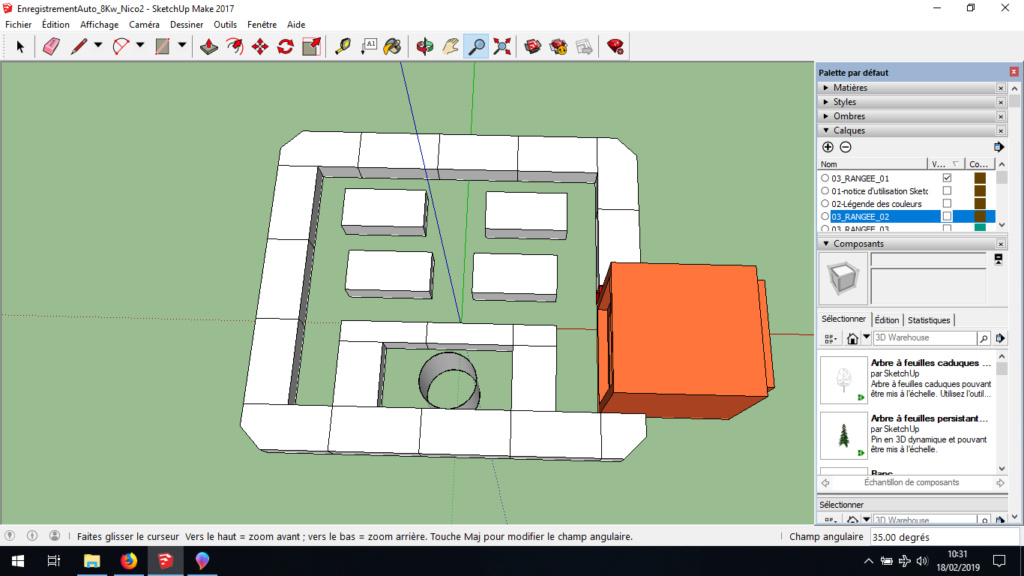
Task: Activate the Pan hand tool
Action: (451, 46)
